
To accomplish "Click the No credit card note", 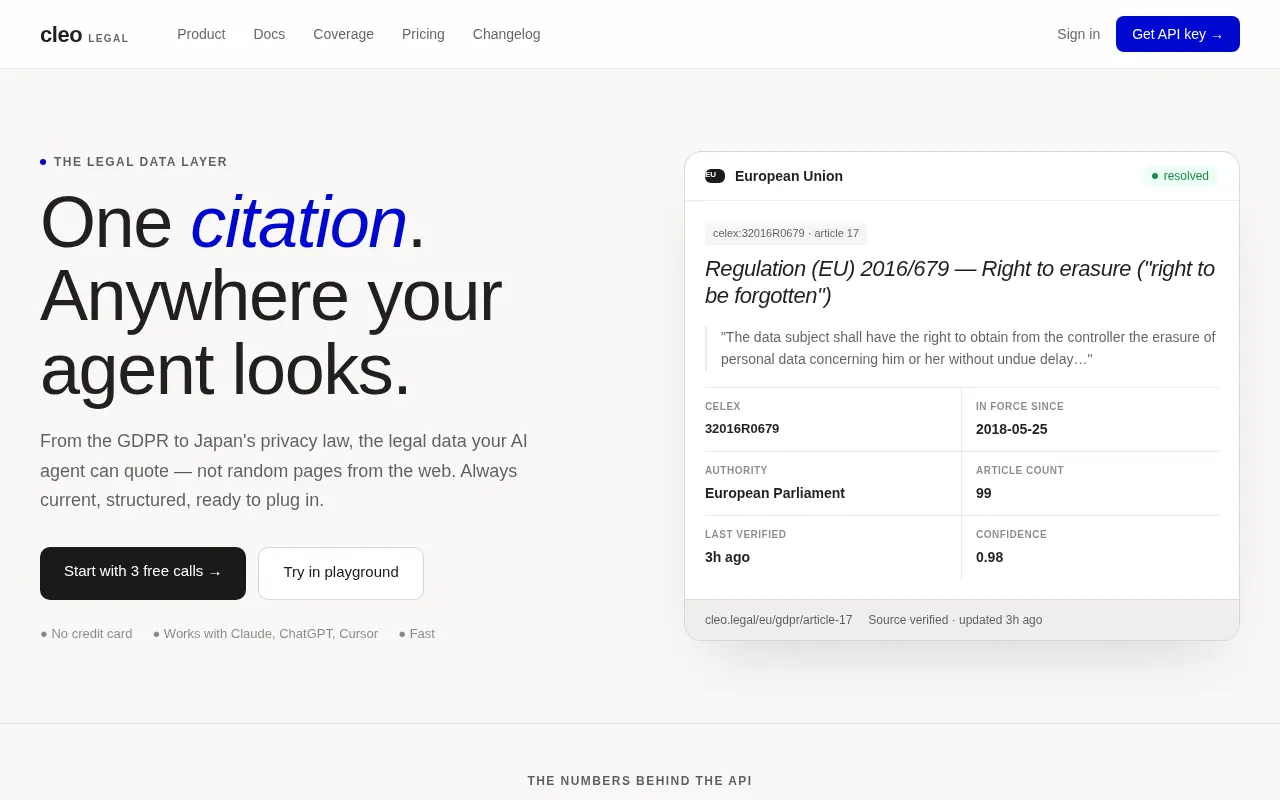I will 86,633.
